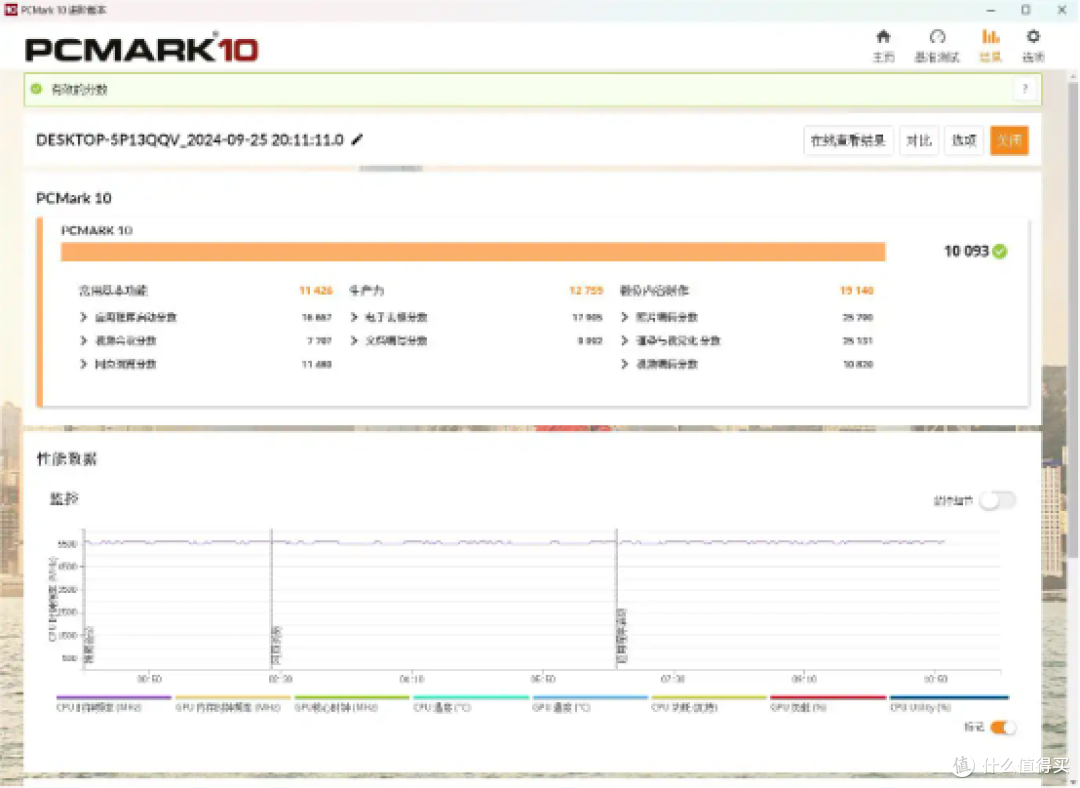1080x788 pixels.
Task: Open the Options tab with gear icon
Action: (x=1032, y=45)
